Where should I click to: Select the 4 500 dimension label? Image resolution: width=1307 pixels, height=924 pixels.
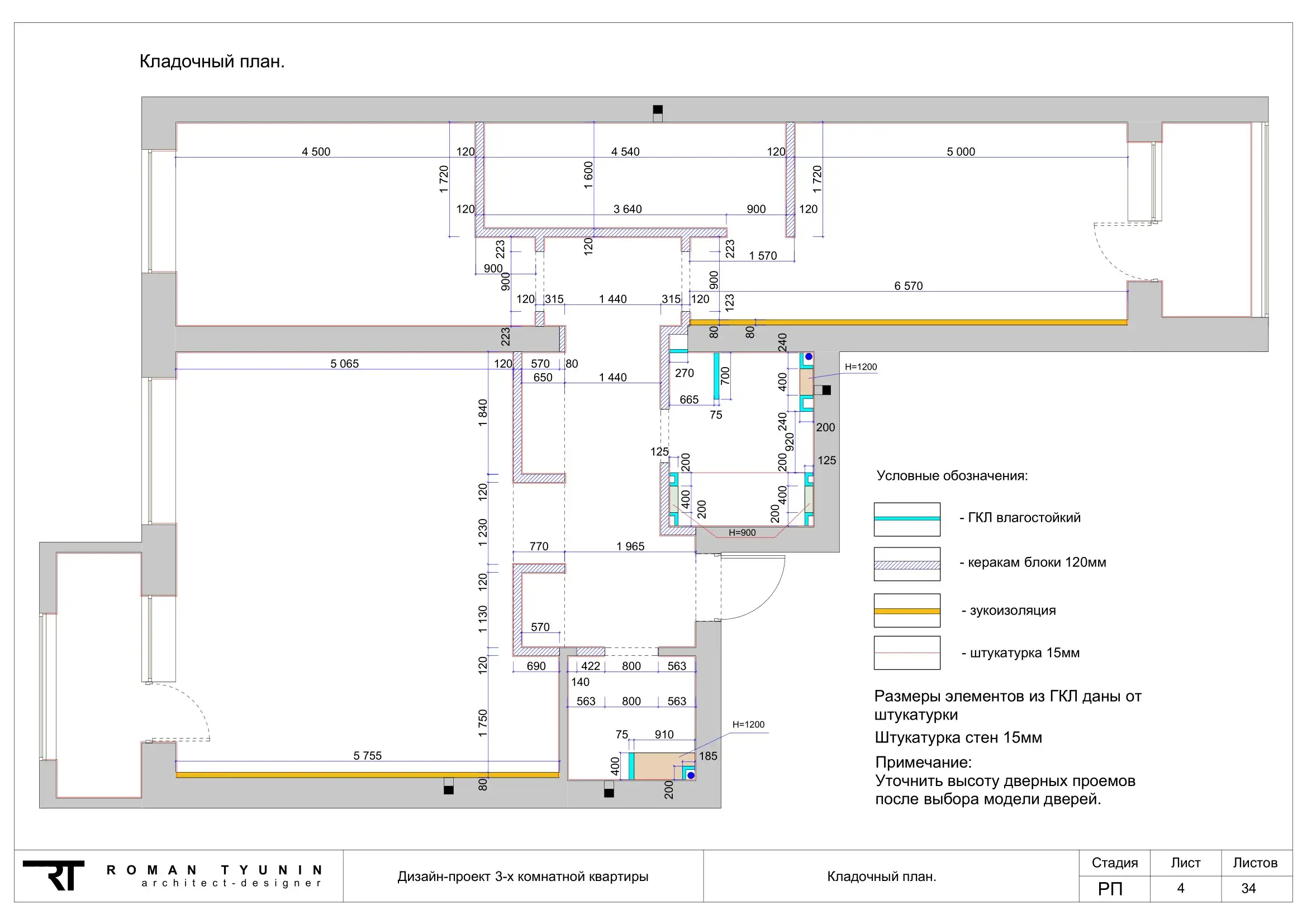[x=316, y=151]
